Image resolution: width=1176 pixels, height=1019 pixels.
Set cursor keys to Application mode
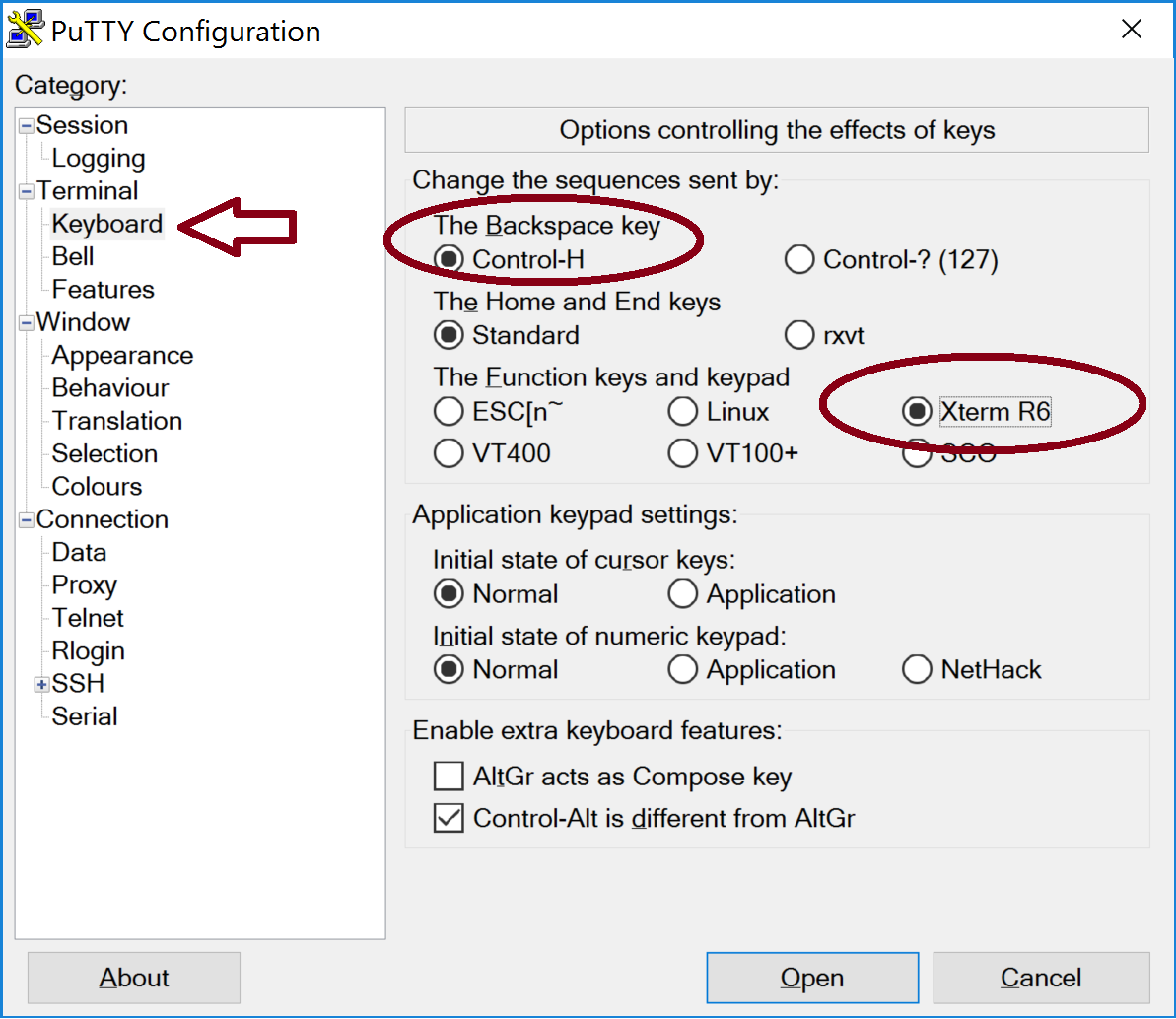click(x=682, y=594)
